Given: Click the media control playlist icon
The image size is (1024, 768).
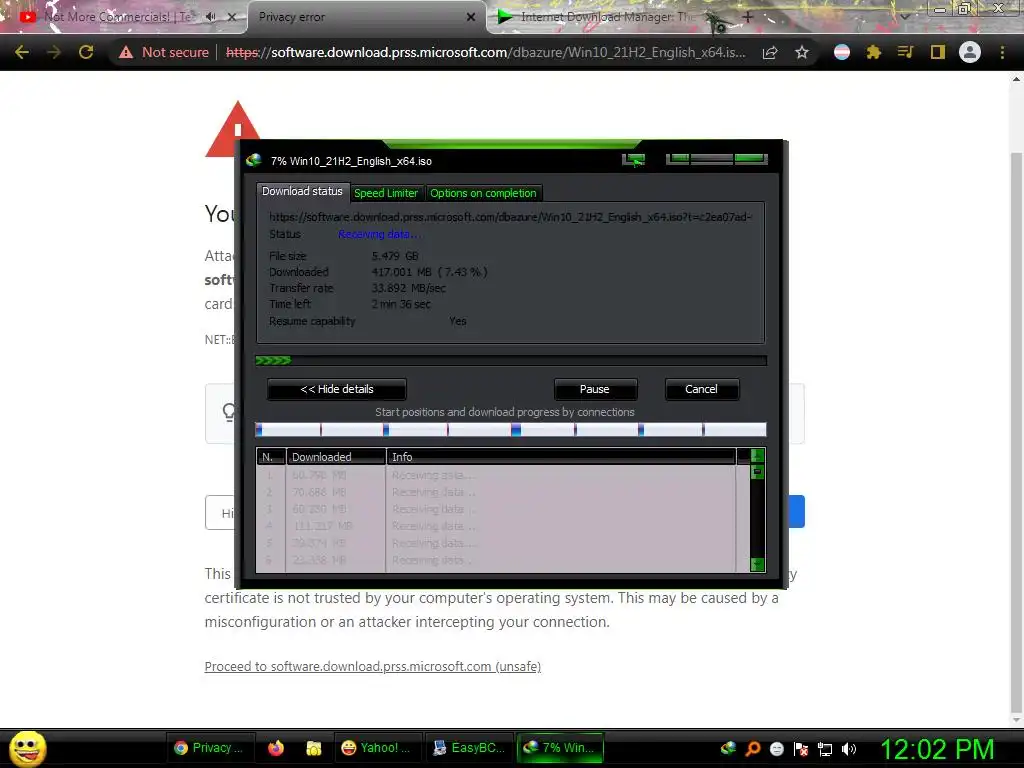Looking at the screenshot, I should 905,52.
